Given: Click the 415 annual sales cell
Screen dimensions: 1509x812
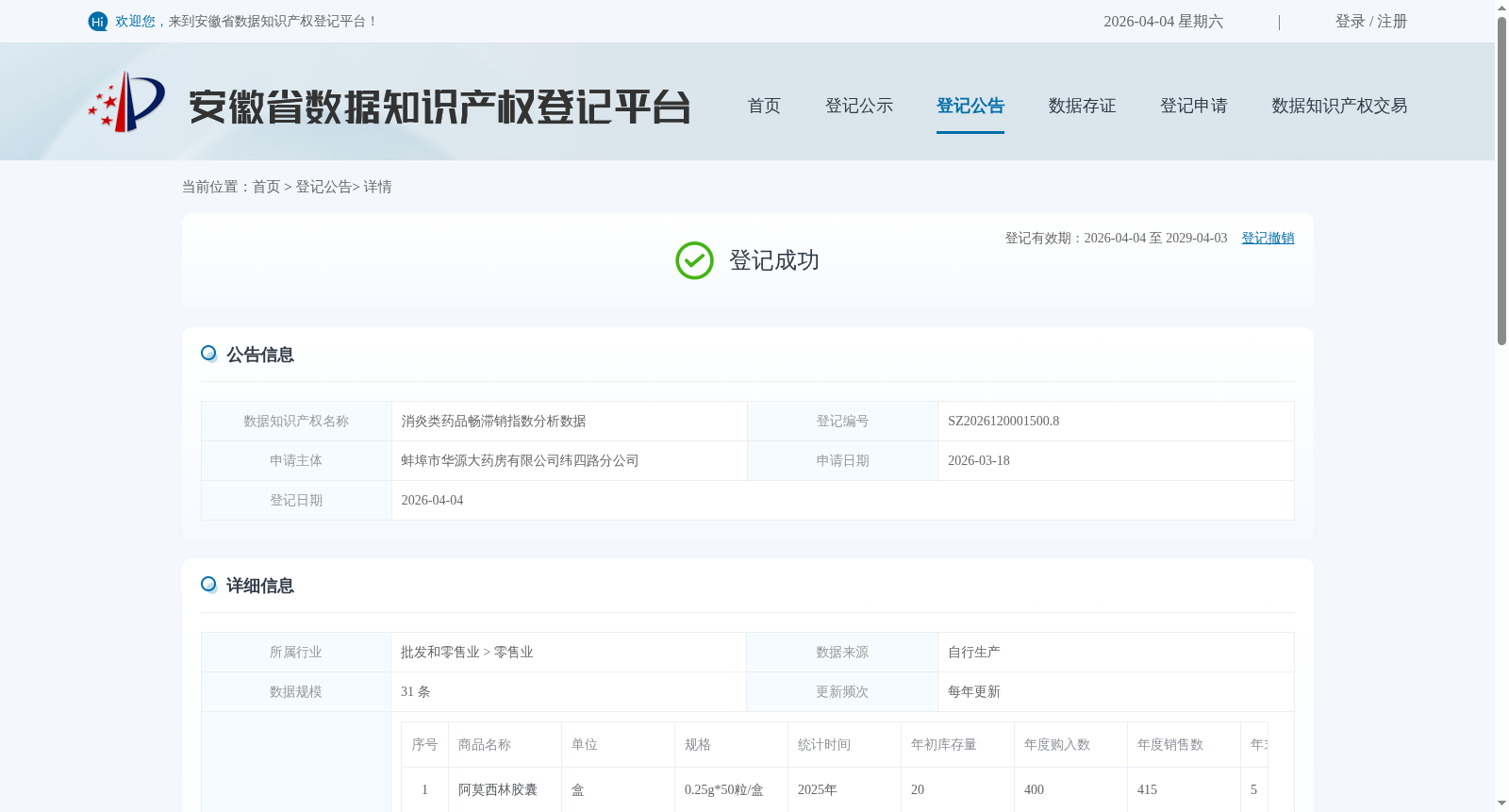Looking at the screenshot, I should click(1184, 789).
